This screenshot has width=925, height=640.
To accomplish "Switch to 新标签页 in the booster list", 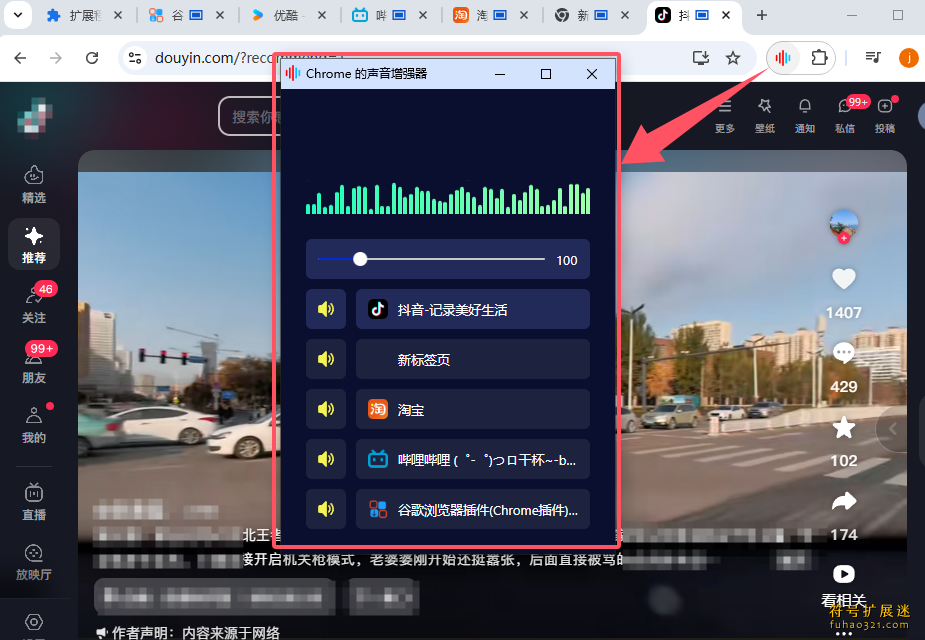I will pyautogui.click(x=473, y=359).
